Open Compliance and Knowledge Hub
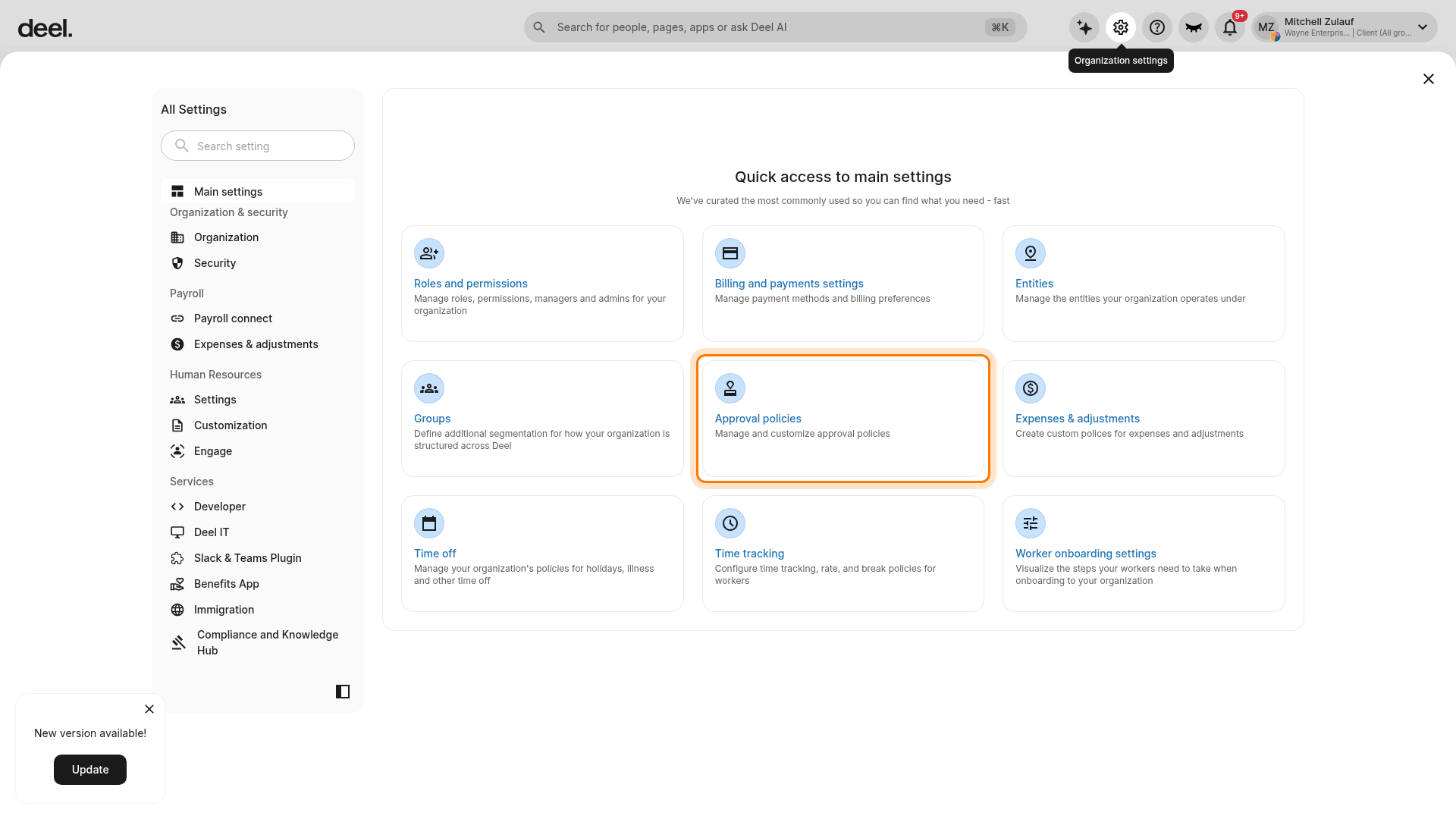 tap(258, 642)
